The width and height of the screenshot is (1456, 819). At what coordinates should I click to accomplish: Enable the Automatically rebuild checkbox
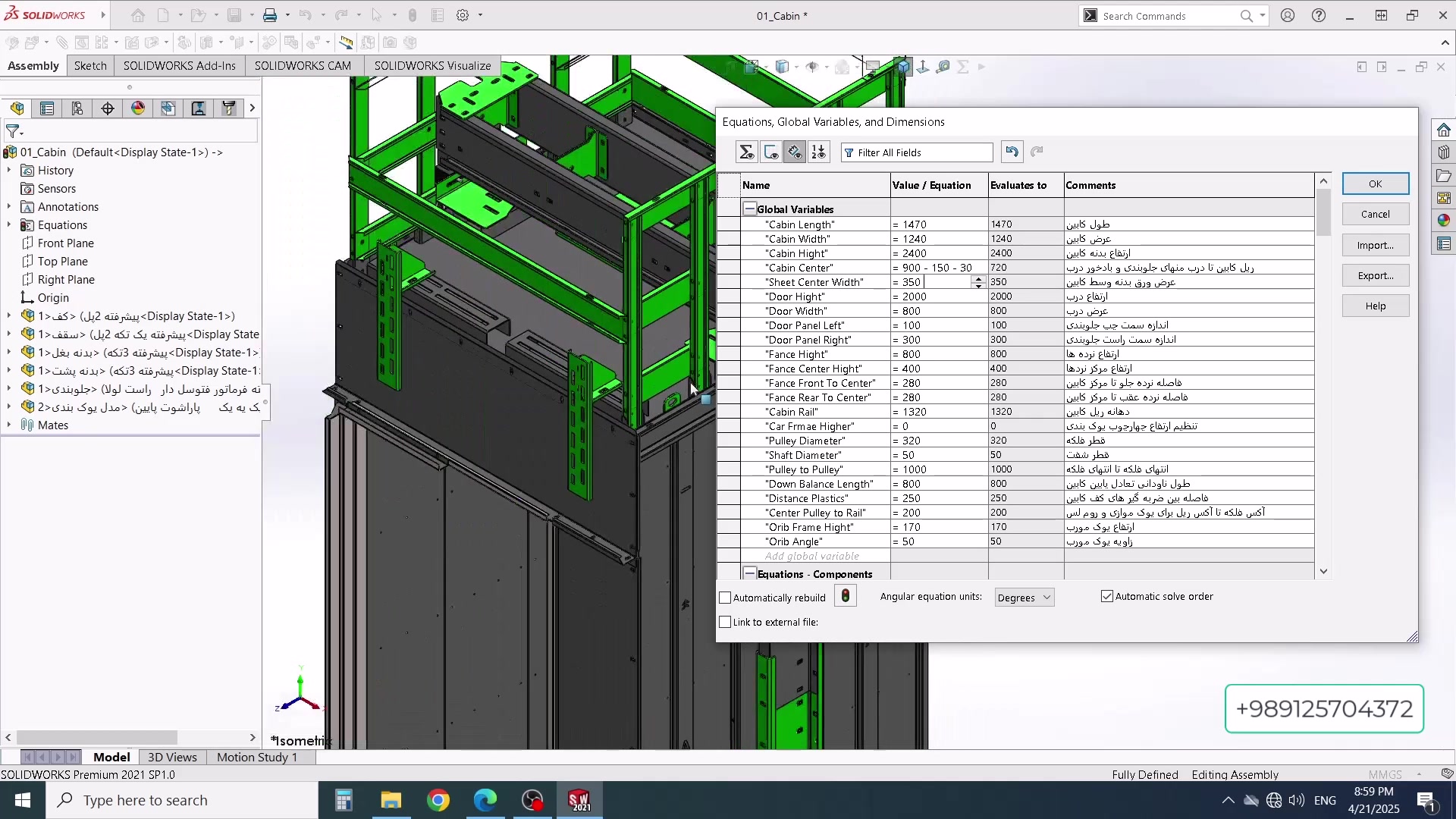(x=726, y=598)
